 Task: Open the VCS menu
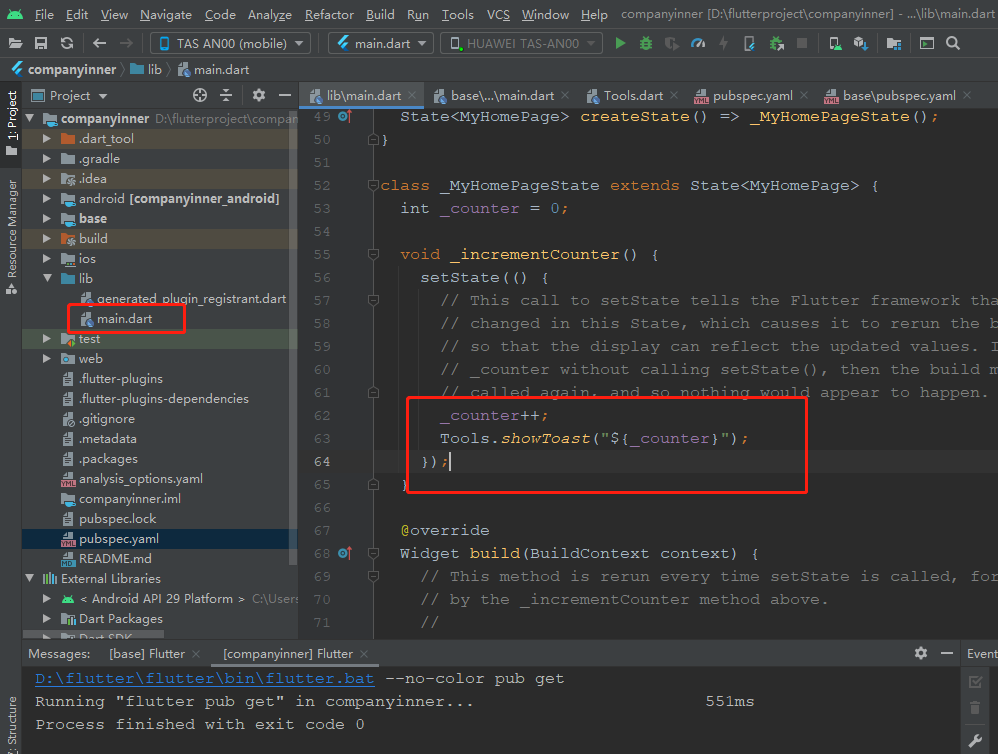(496, 15)
